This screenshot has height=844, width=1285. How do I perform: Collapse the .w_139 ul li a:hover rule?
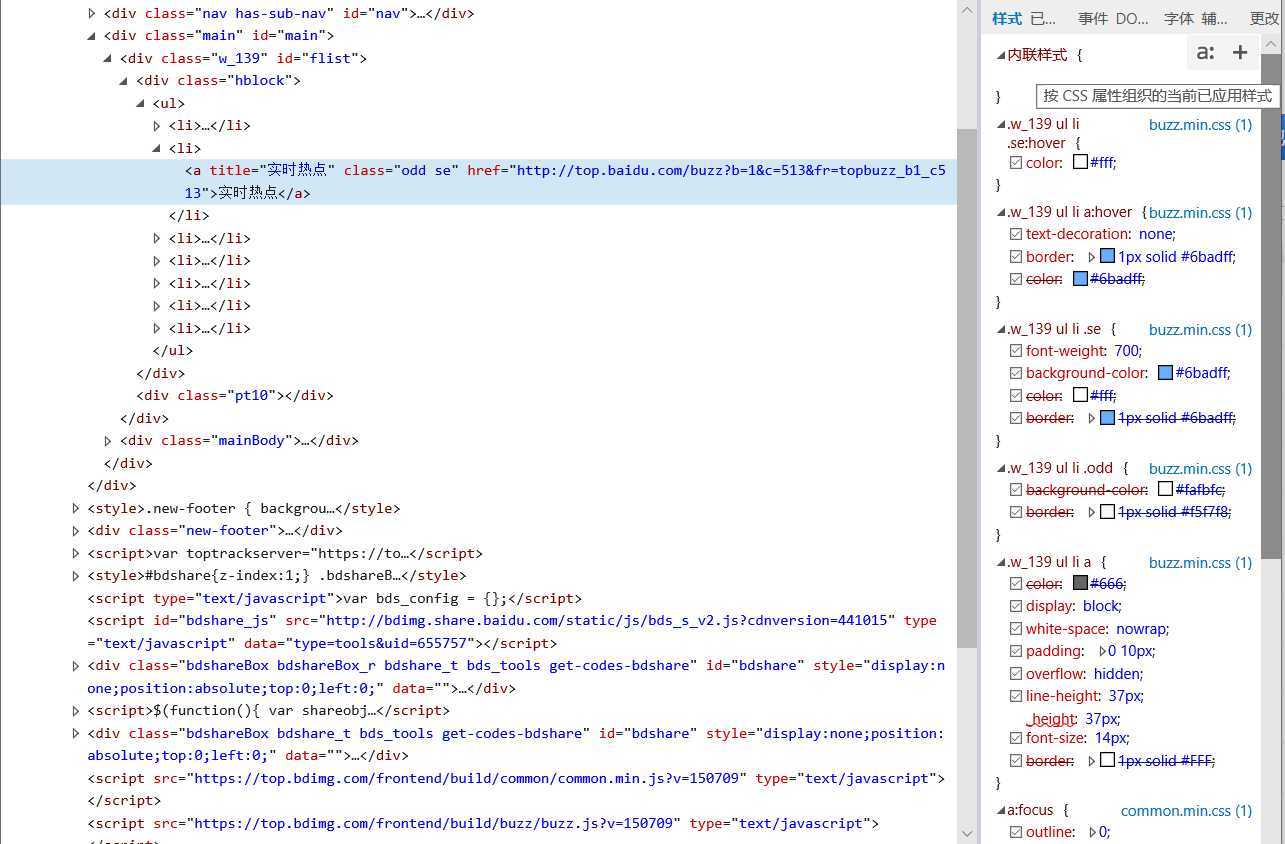click(1001, 212)
